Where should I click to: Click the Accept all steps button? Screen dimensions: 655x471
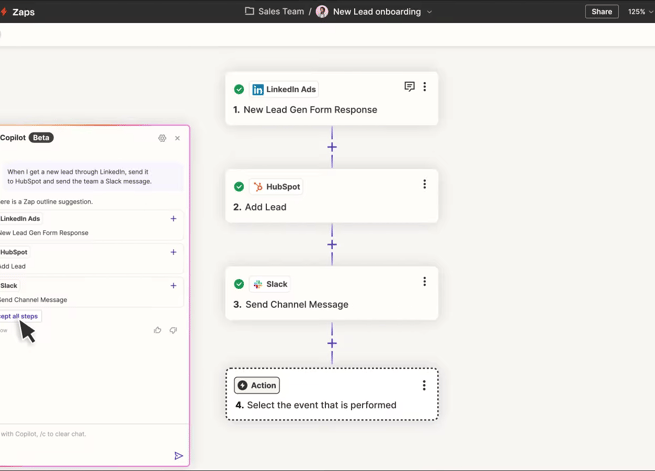point(20,316)
